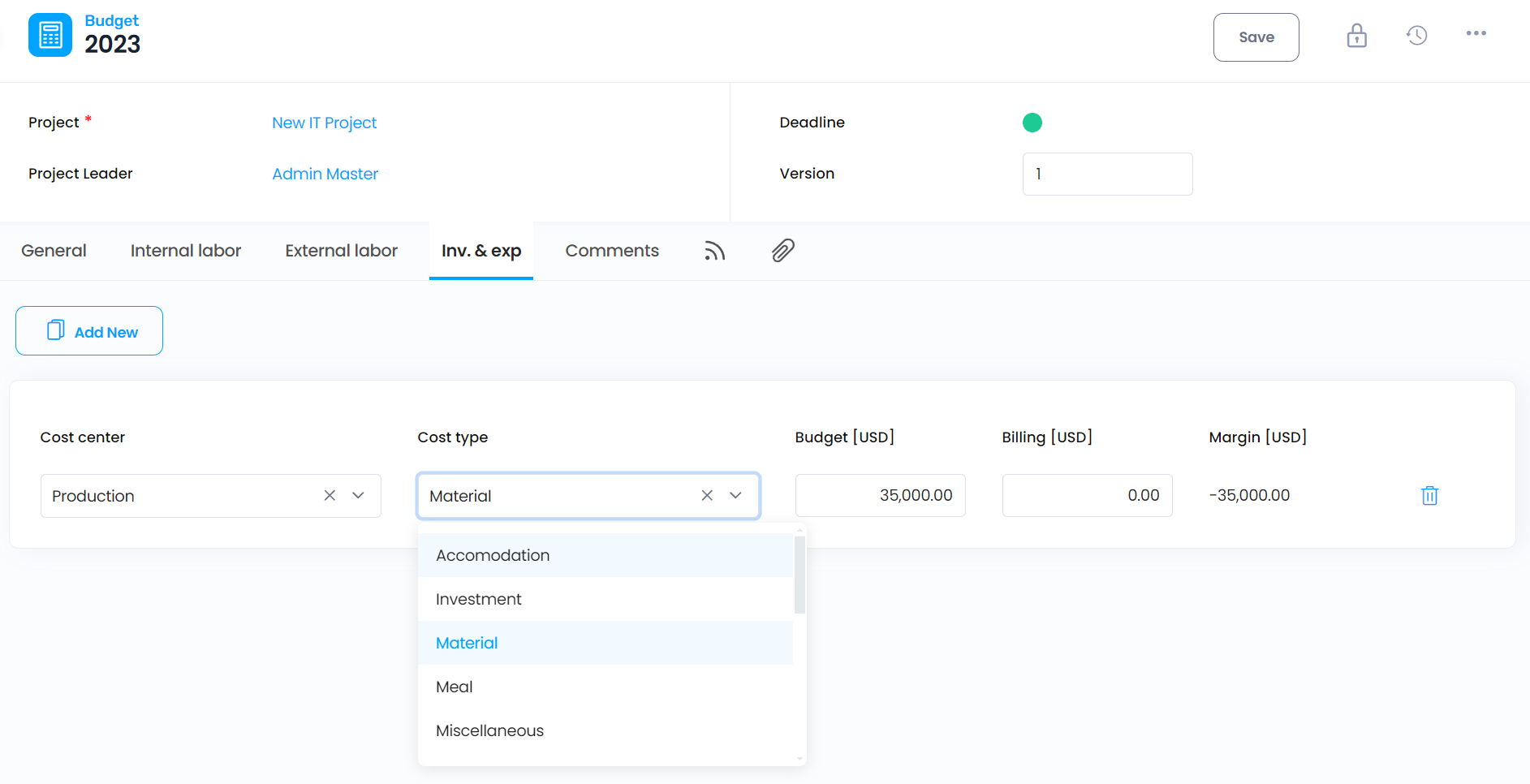Select Accomodation from the cost type list
This screenshot has height=784, width=1530.
(x=606, y=555)
